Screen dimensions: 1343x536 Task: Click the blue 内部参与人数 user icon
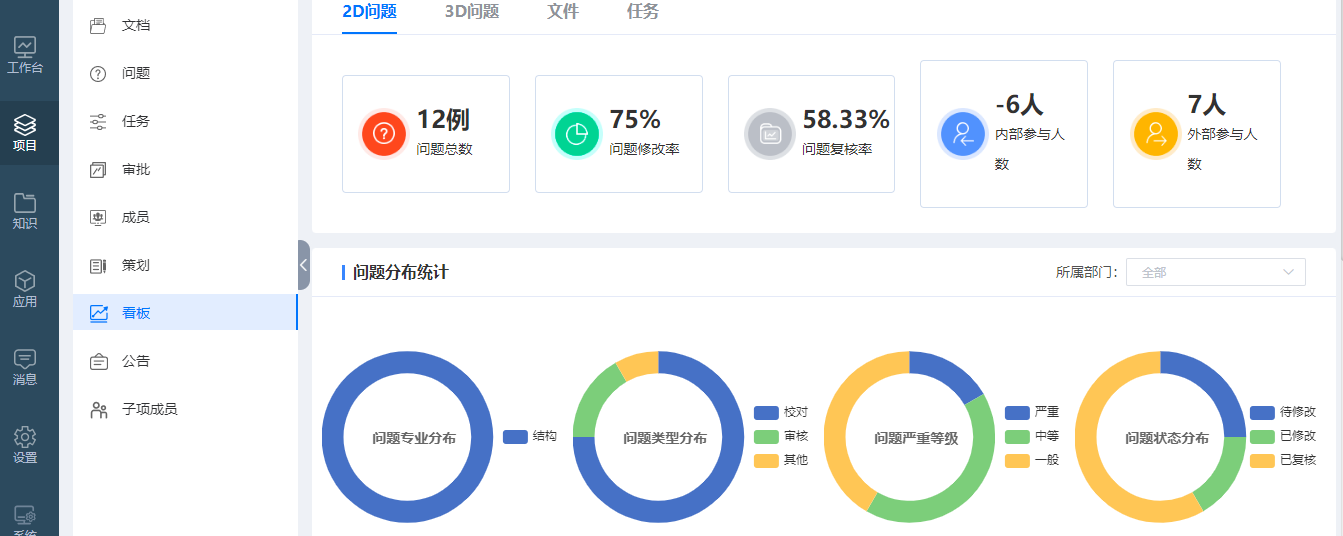(x=962, y=134)
